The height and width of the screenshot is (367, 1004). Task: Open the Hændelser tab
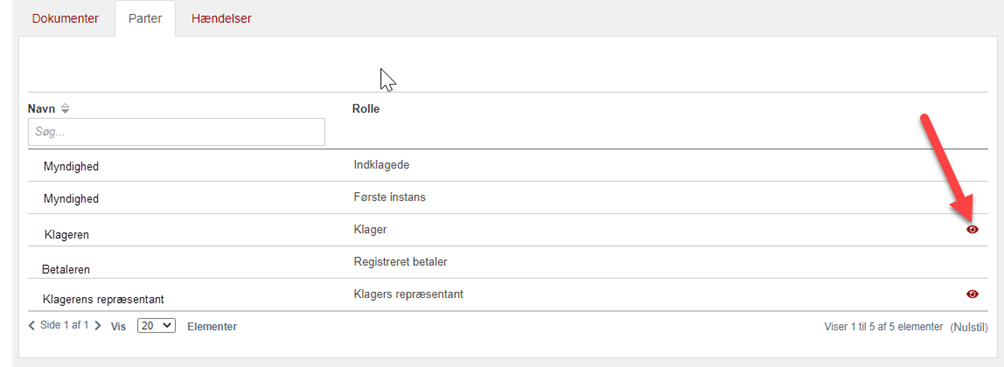click(x=221, y=19)
